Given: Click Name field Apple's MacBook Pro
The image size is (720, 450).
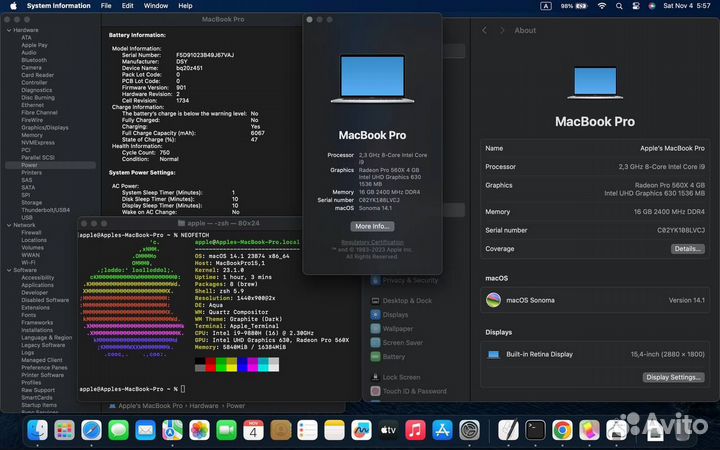Looking at the screenshot, I should point(595,148).
